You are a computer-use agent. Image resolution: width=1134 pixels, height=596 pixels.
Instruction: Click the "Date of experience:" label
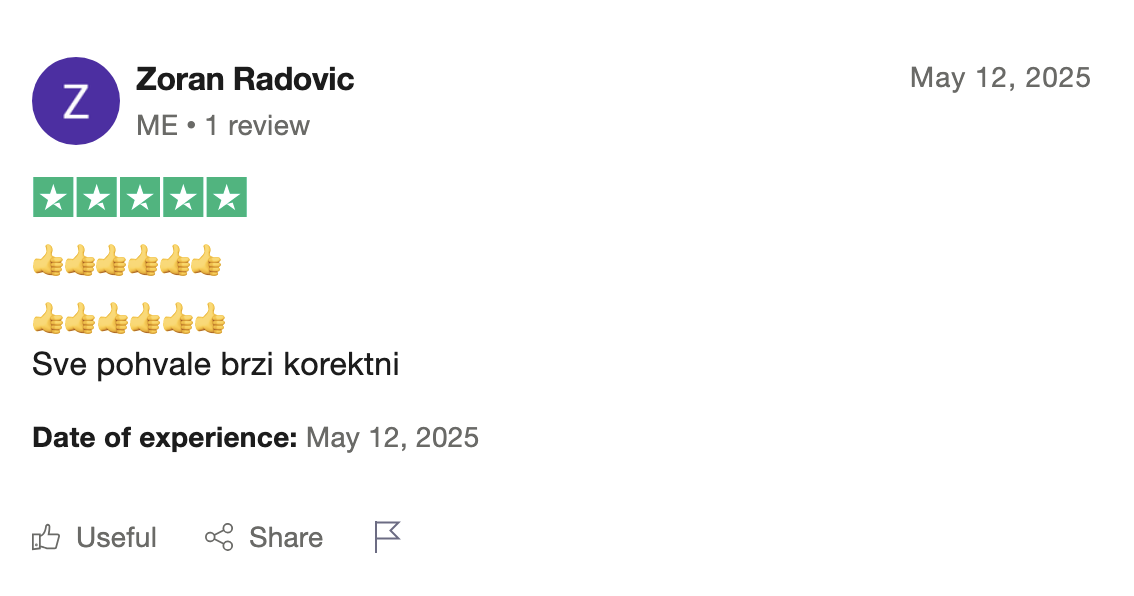point(165,438)
